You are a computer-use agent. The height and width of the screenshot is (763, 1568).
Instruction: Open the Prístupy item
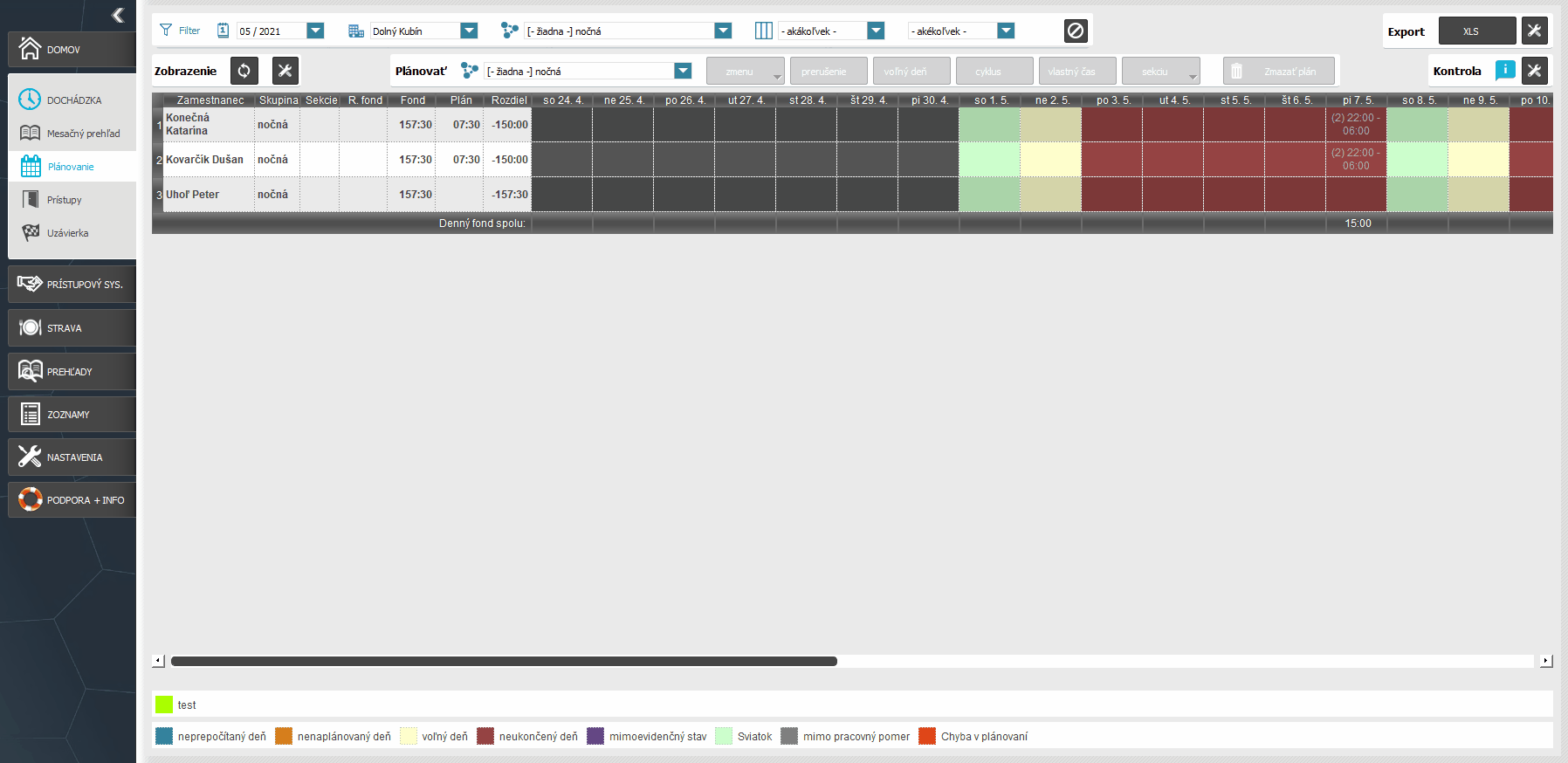72,200
